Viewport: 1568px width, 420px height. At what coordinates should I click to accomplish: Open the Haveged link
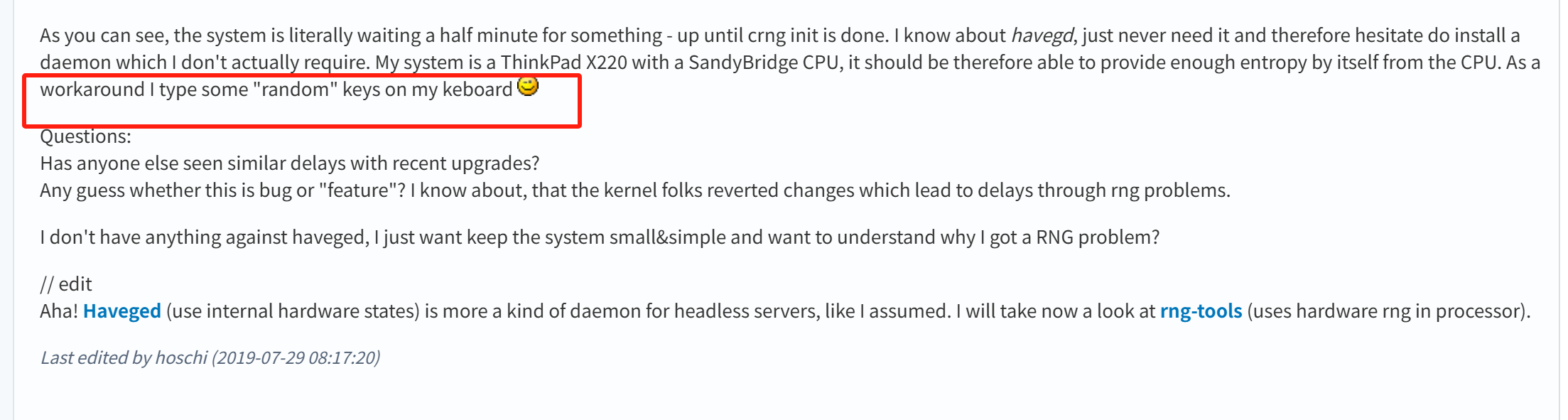click(122, 311)
